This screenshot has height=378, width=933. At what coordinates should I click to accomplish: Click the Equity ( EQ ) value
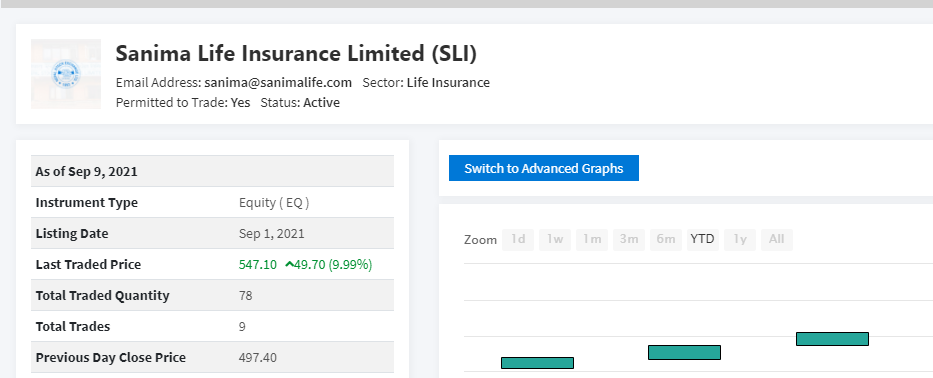(x=274, y=202)
